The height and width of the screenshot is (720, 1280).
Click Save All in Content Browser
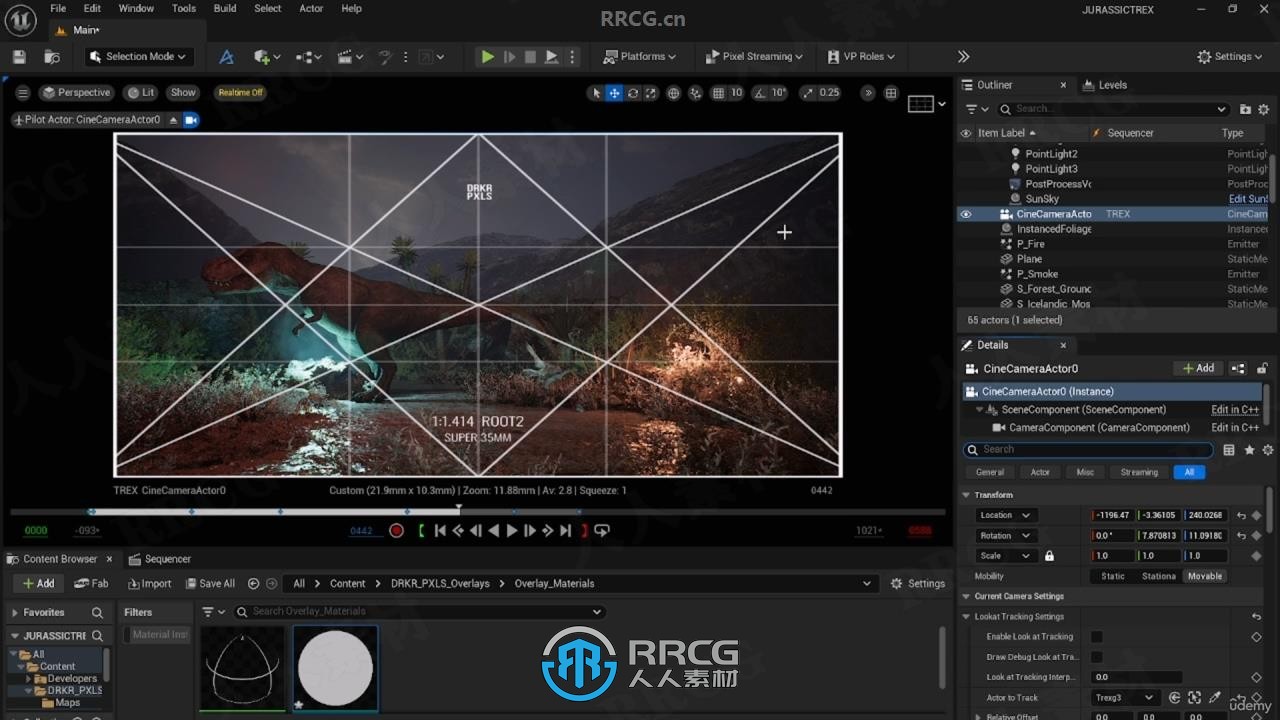pos(209,584)
